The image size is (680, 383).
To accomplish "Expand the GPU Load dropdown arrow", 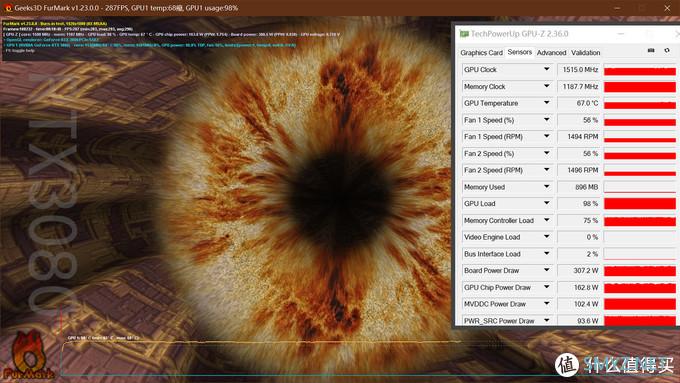I will point(546,203).
